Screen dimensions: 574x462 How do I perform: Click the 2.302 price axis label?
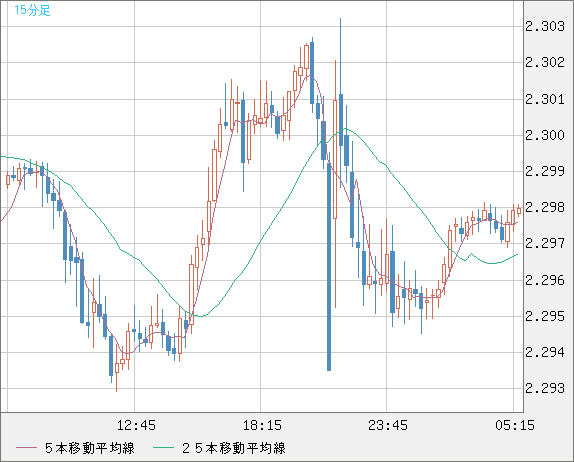click(x=545, y=63)
